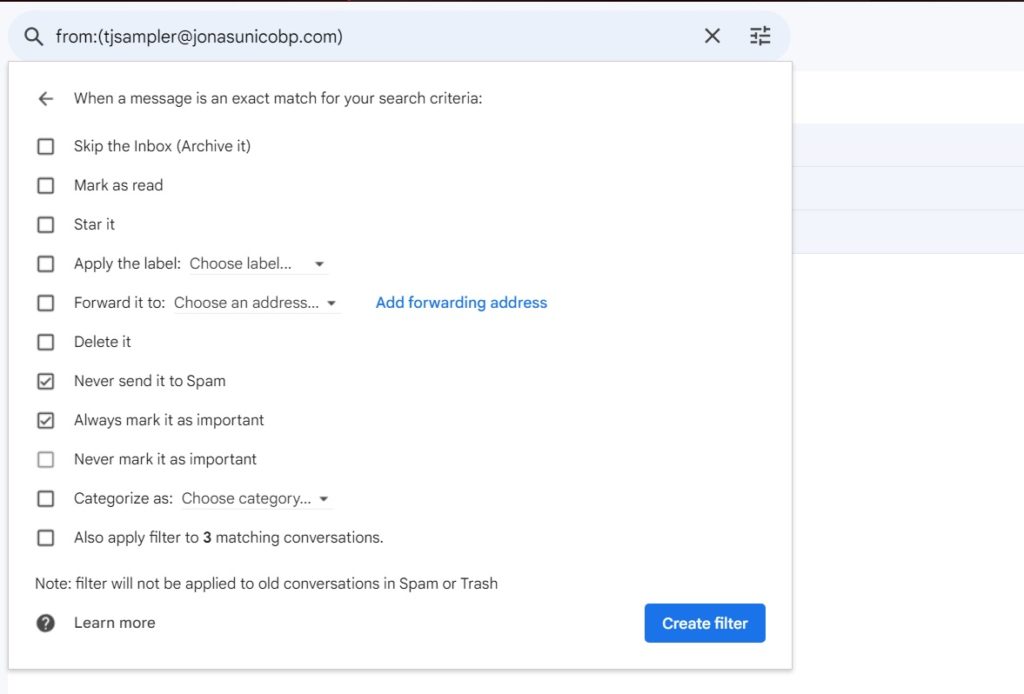Open the Learn more link

114,623
